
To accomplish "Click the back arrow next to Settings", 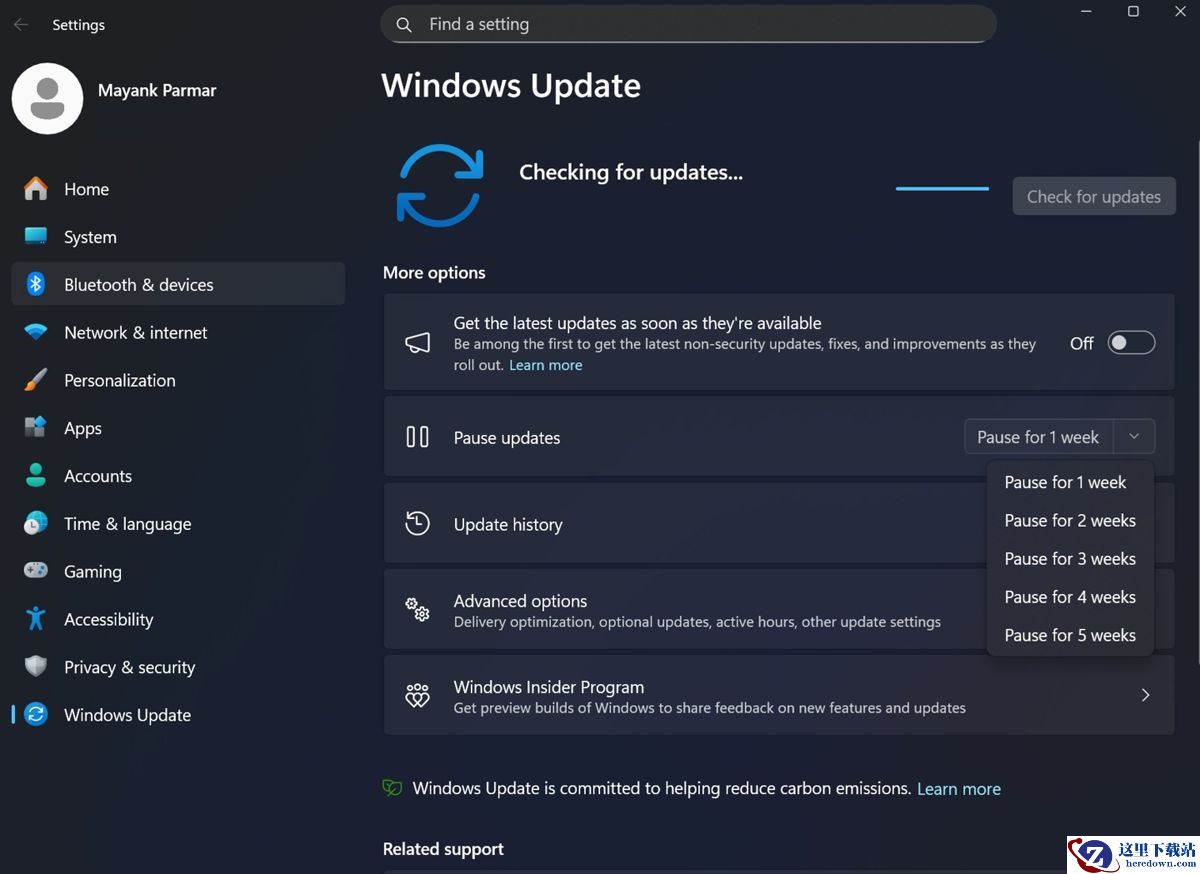I will [21, 25].
